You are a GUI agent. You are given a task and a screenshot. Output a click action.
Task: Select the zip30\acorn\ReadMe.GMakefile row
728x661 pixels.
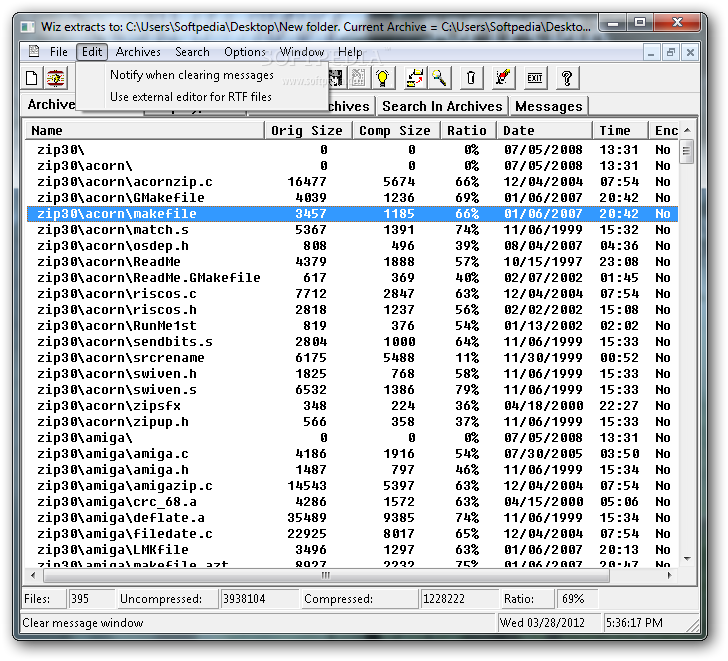click(352, 278)
